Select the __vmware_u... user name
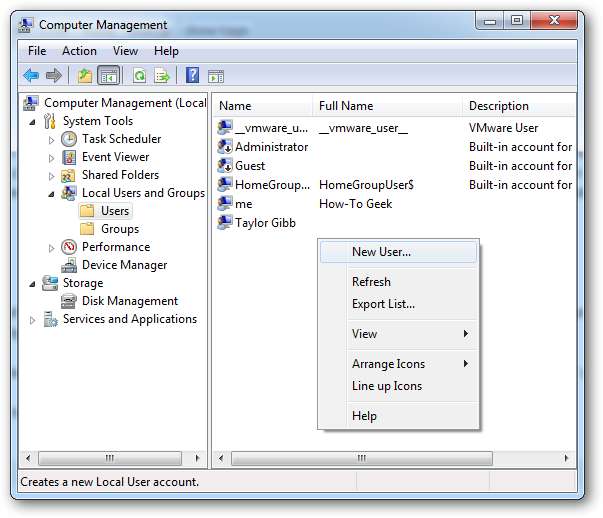The width and height of the screenshot is (603, 518). click(x=272, y=128)
